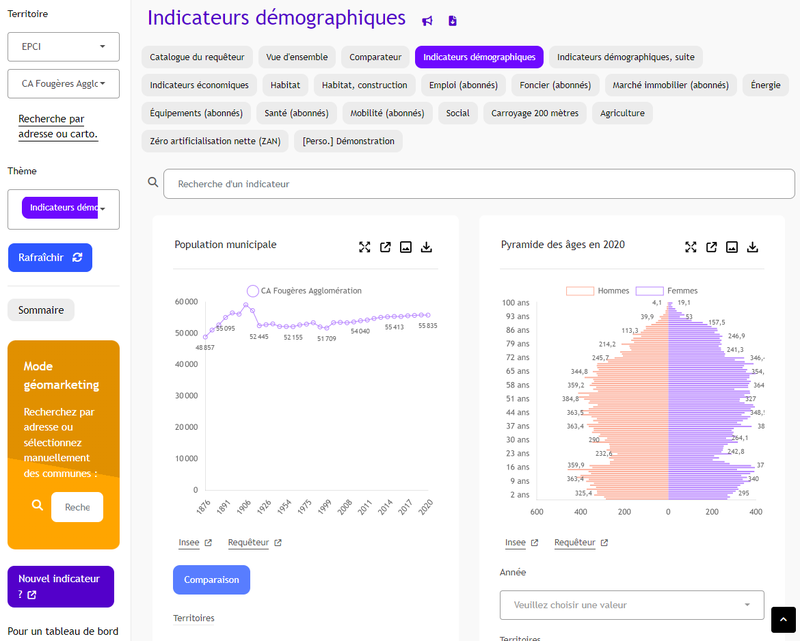Open the CA Fougères Agglo territory dropdown
Screen dimensions: 800x641
pos(63,84)
